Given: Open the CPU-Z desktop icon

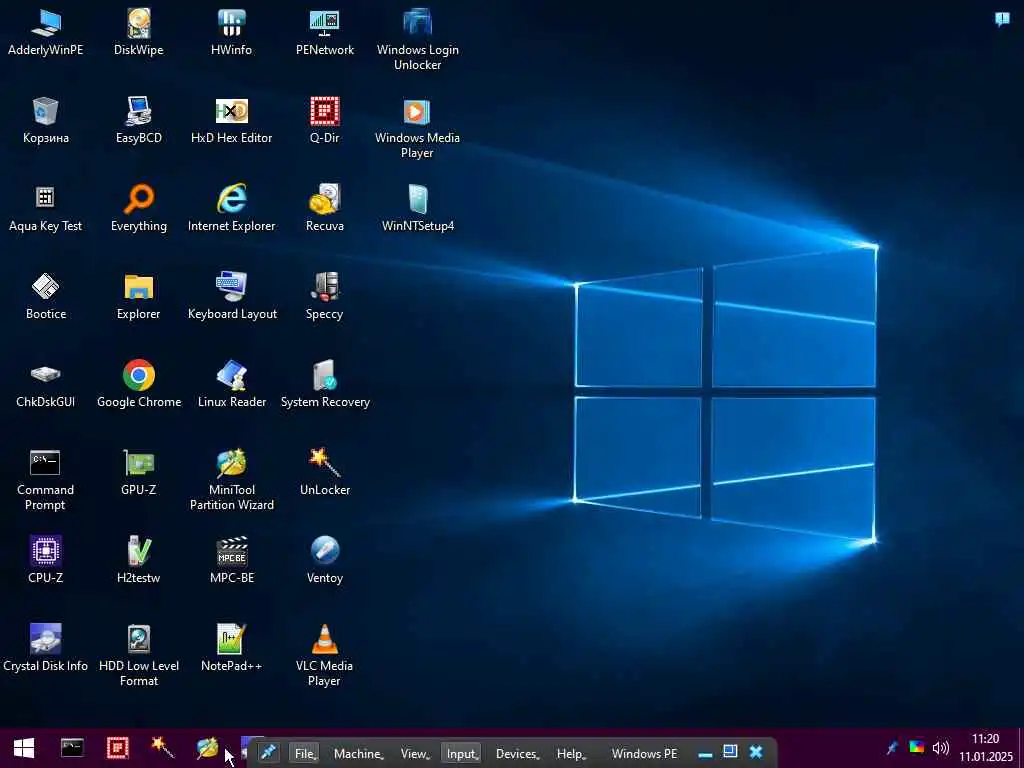Looking at the screenshot, I should pos(45,561).
